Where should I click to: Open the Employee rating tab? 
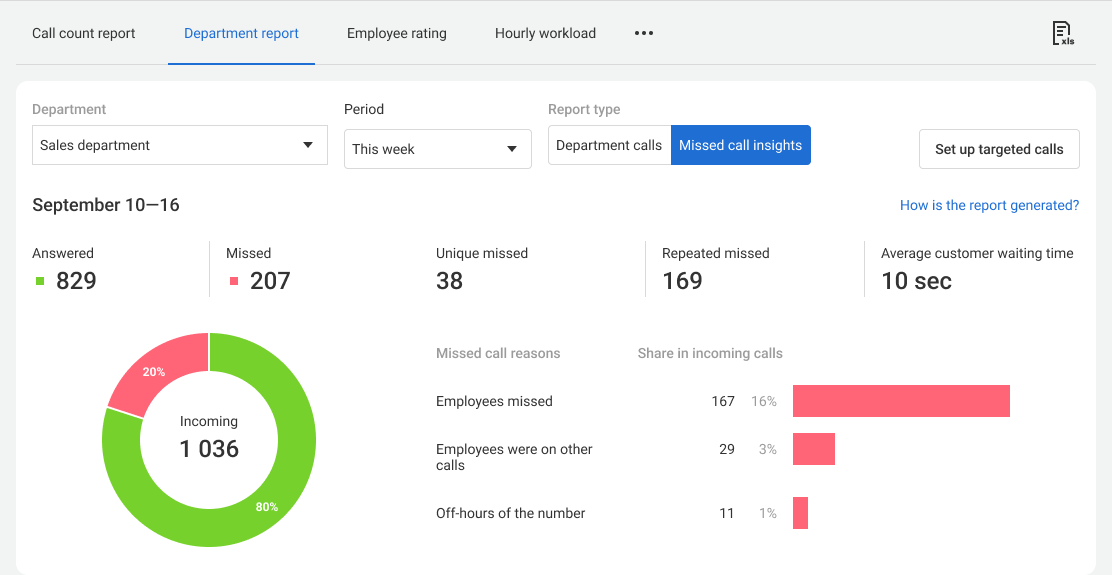[x=397, y=33]
